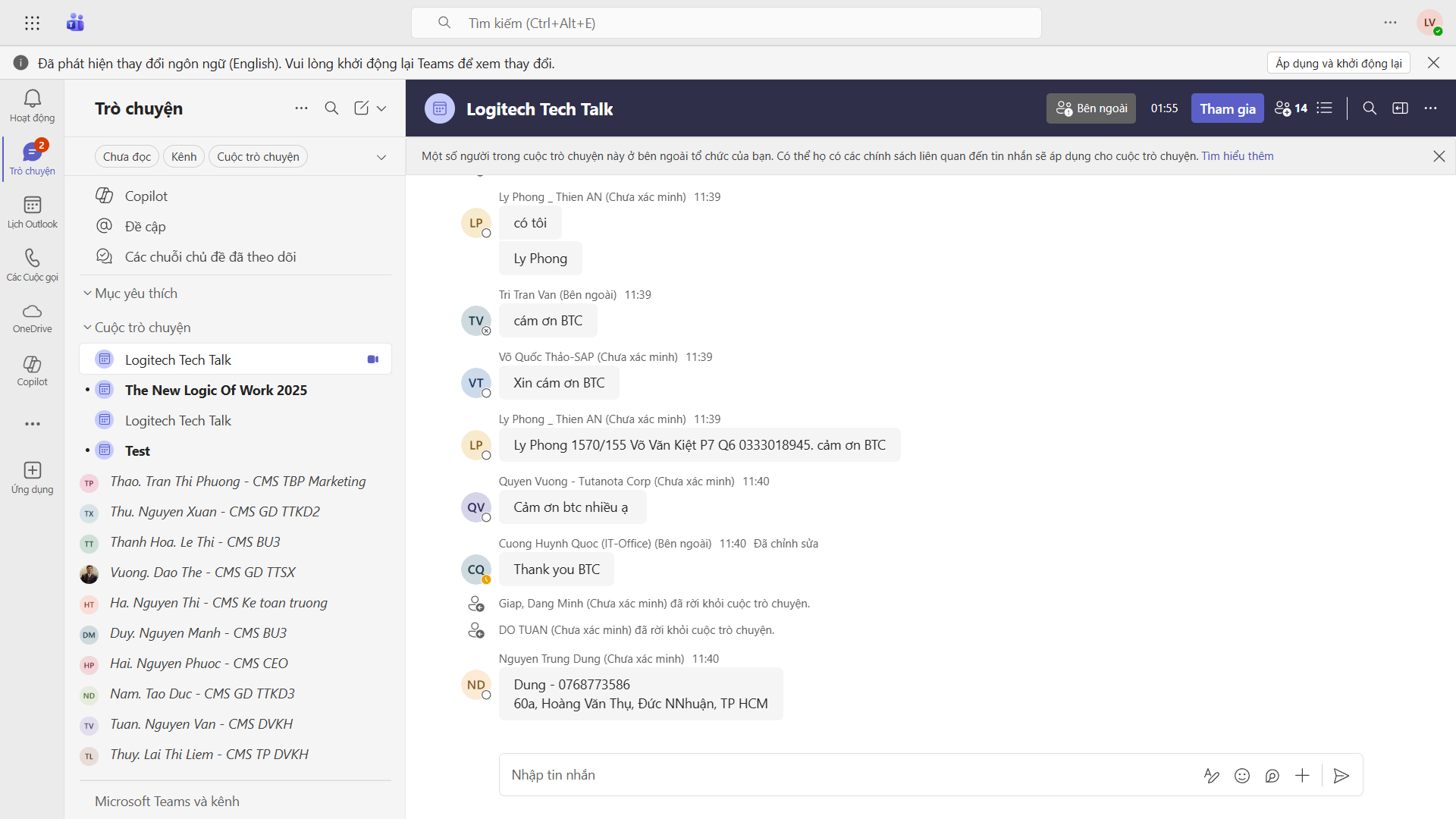The height and width of the screenshot is (819, 1456).
Task: Open the Calls (Các Cuộc gọi) phone icon
Action: 32,265
